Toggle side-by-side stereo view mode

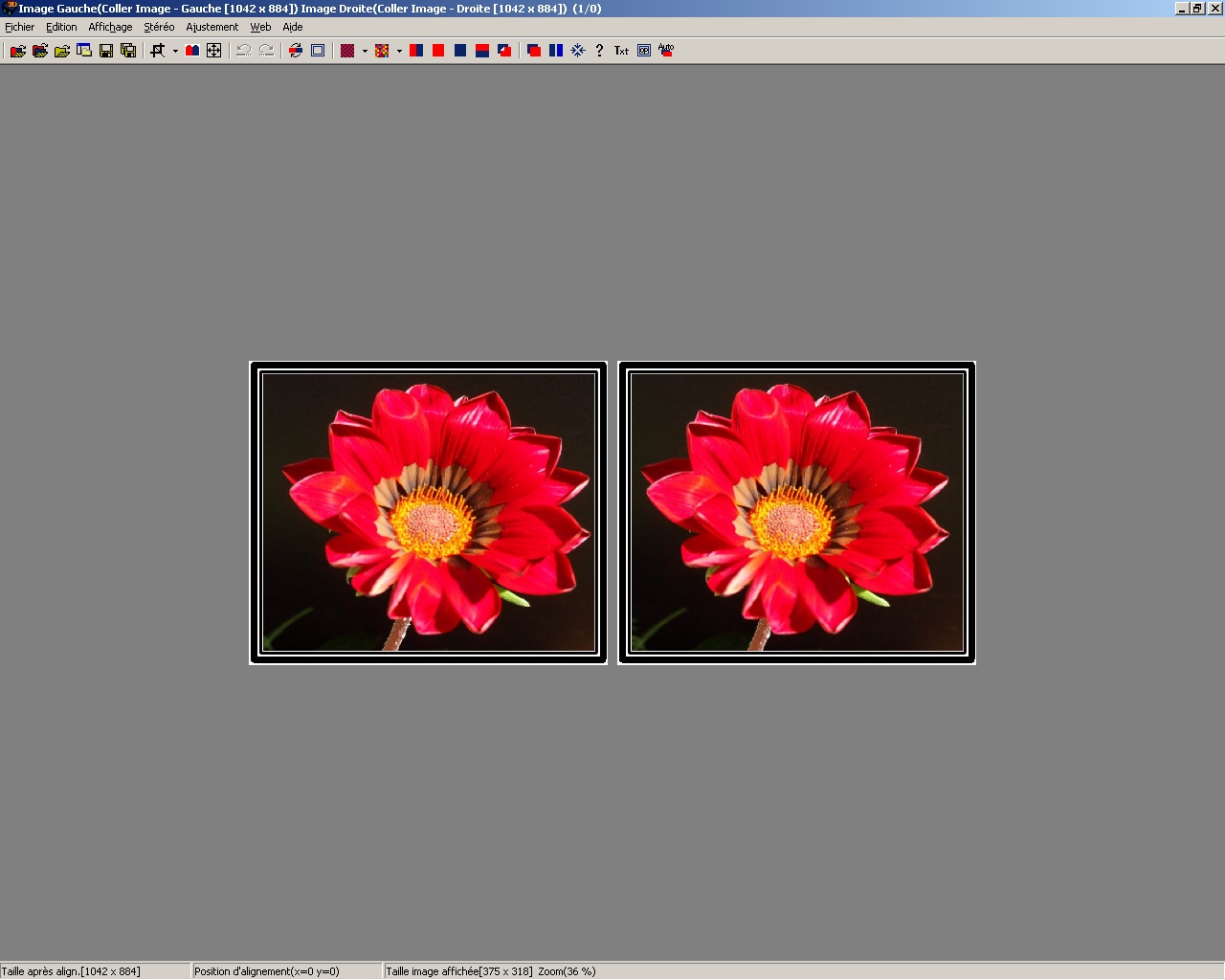click(x=416, y=51)
